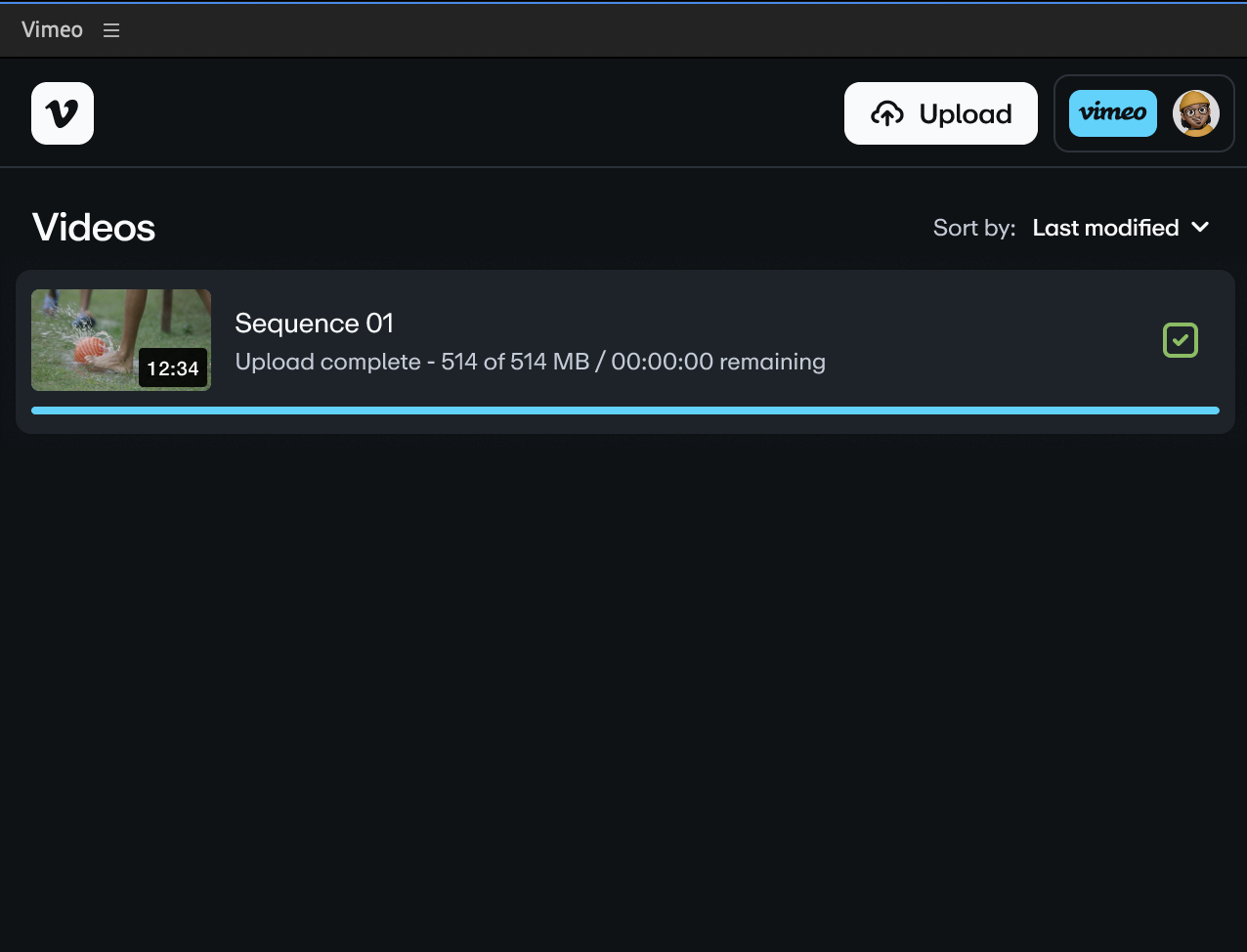The width and height of the screenshot is (1247, 952).
Task: Toggle the green checkmark on Sequence 01
Action: pyautogui.click(x=1180, y=340)
